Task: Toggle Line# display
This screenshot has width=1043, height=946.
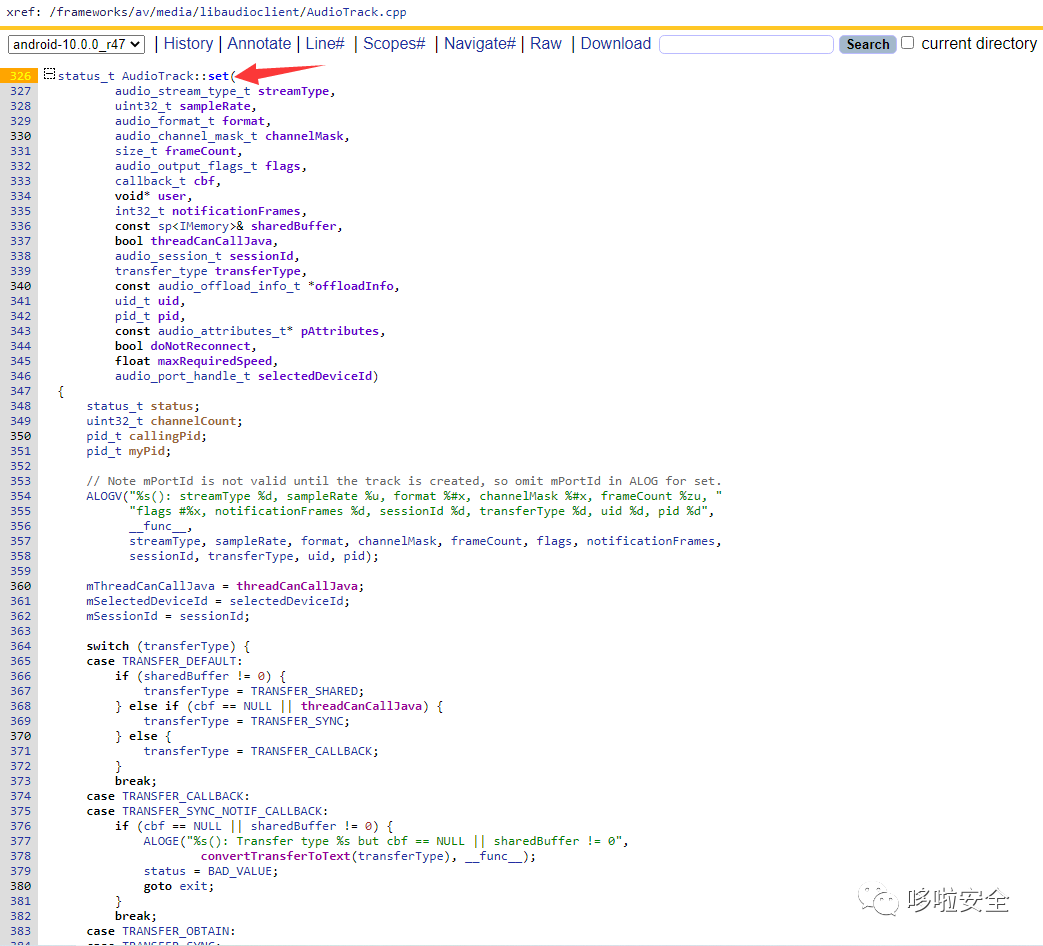Action: 325,44
